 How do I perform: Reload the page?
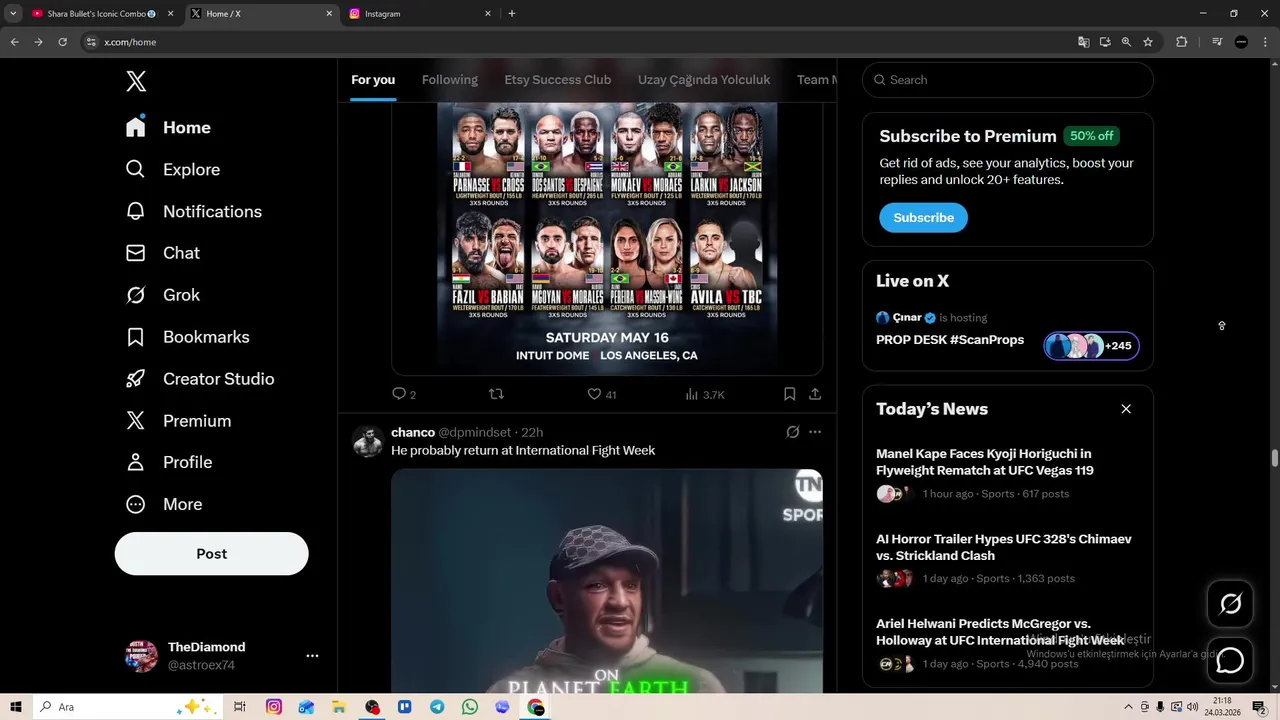coord(62,42)
